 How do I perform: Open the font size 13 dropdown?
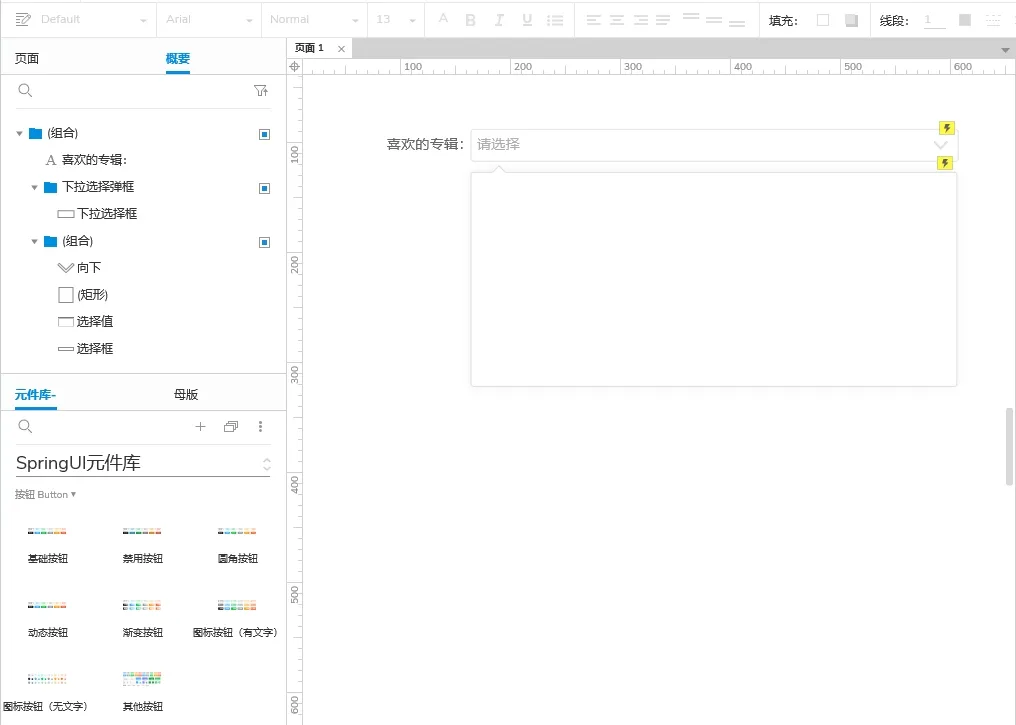coord(396,19)
